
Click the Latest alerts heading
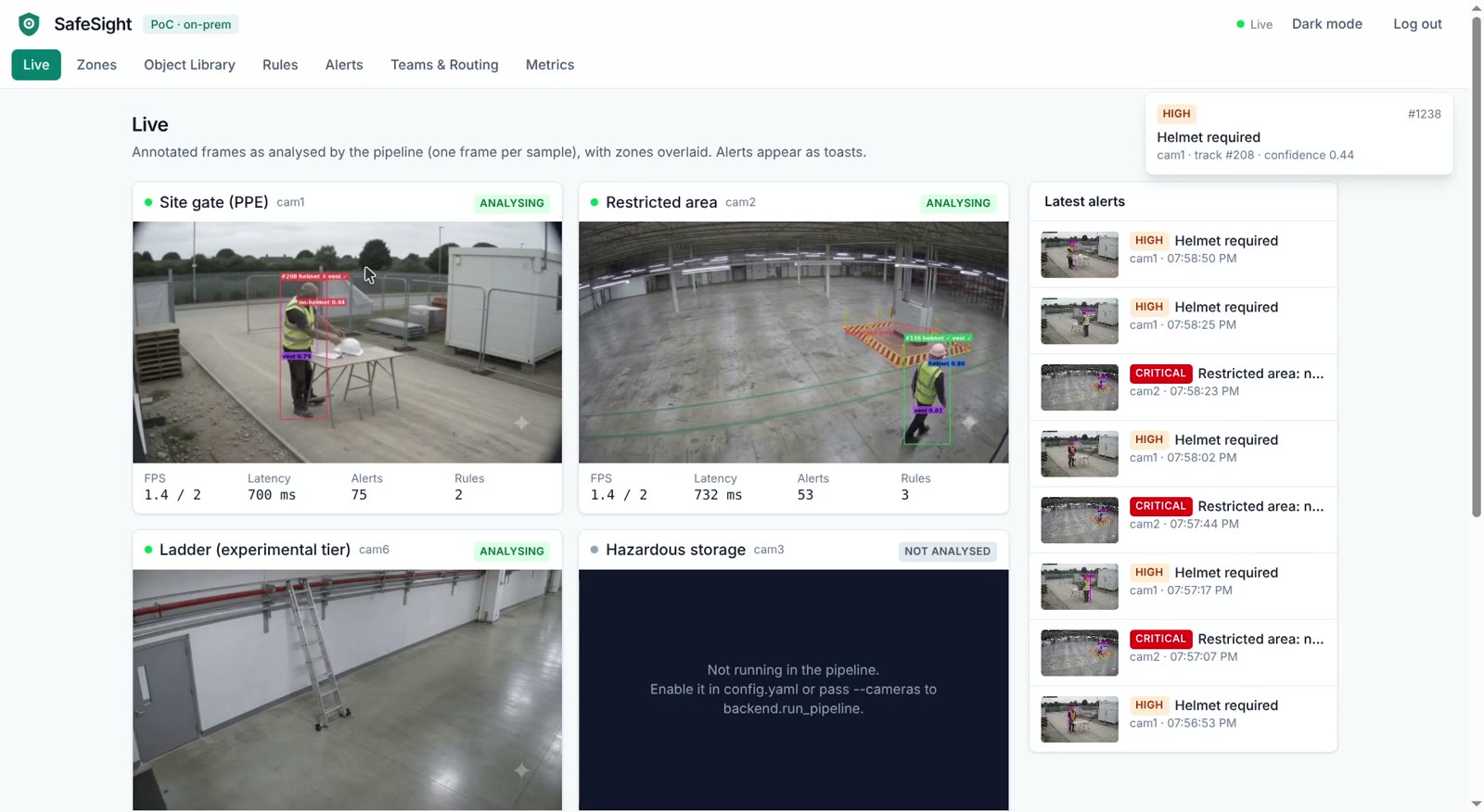point(1084,201)
